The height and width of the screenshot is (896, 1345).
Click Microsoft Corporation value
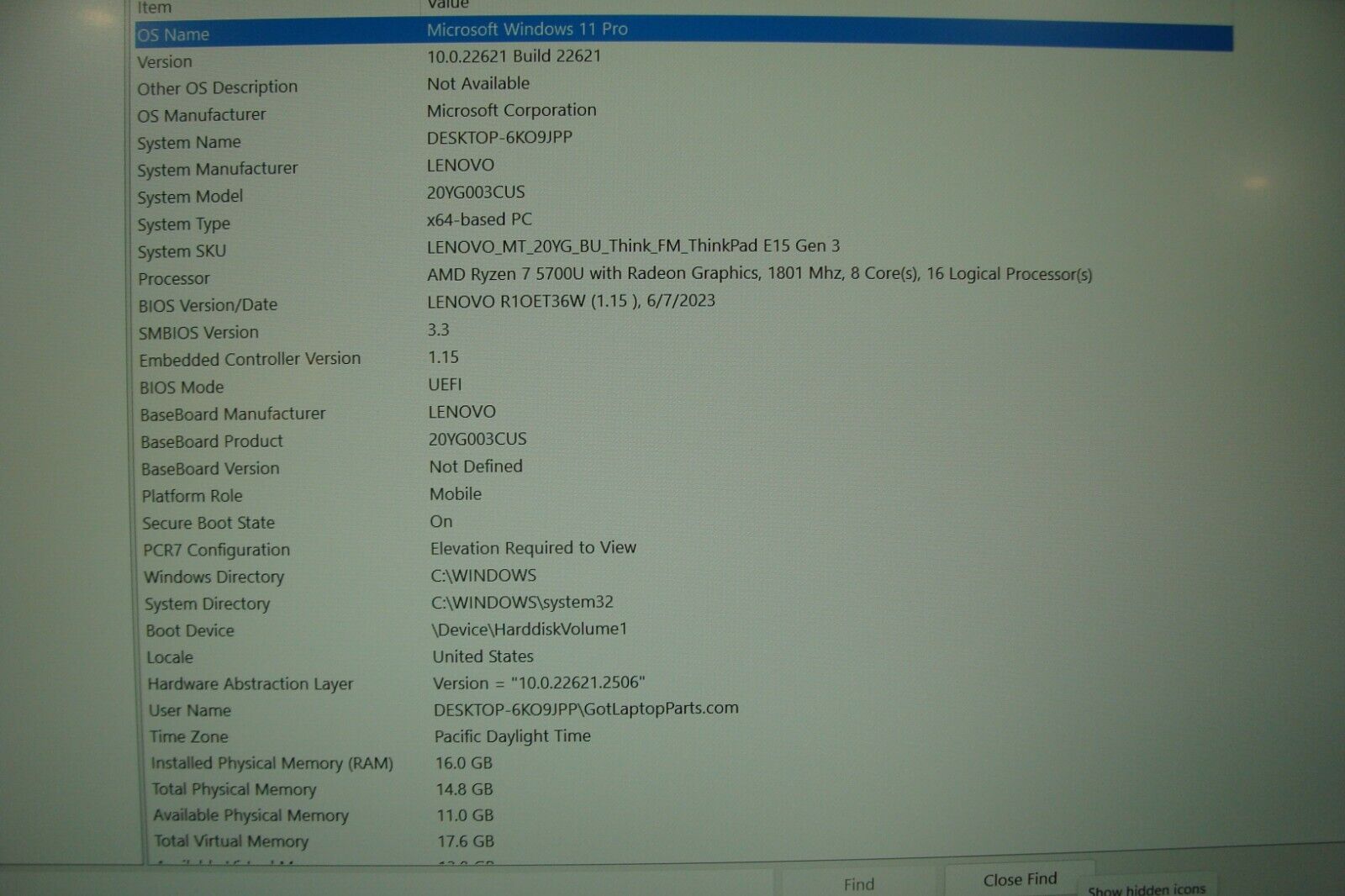point(511,110)
